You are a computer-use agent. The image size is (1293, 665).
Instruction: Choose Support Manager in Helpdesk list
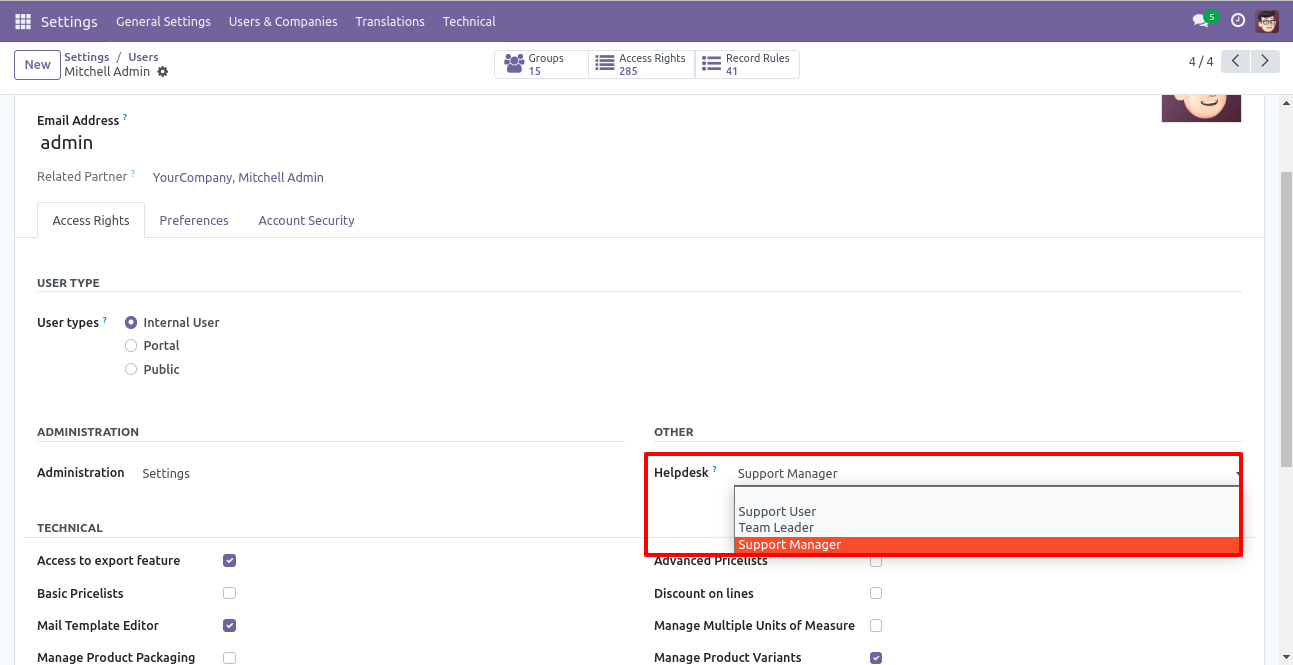[987, 545]
